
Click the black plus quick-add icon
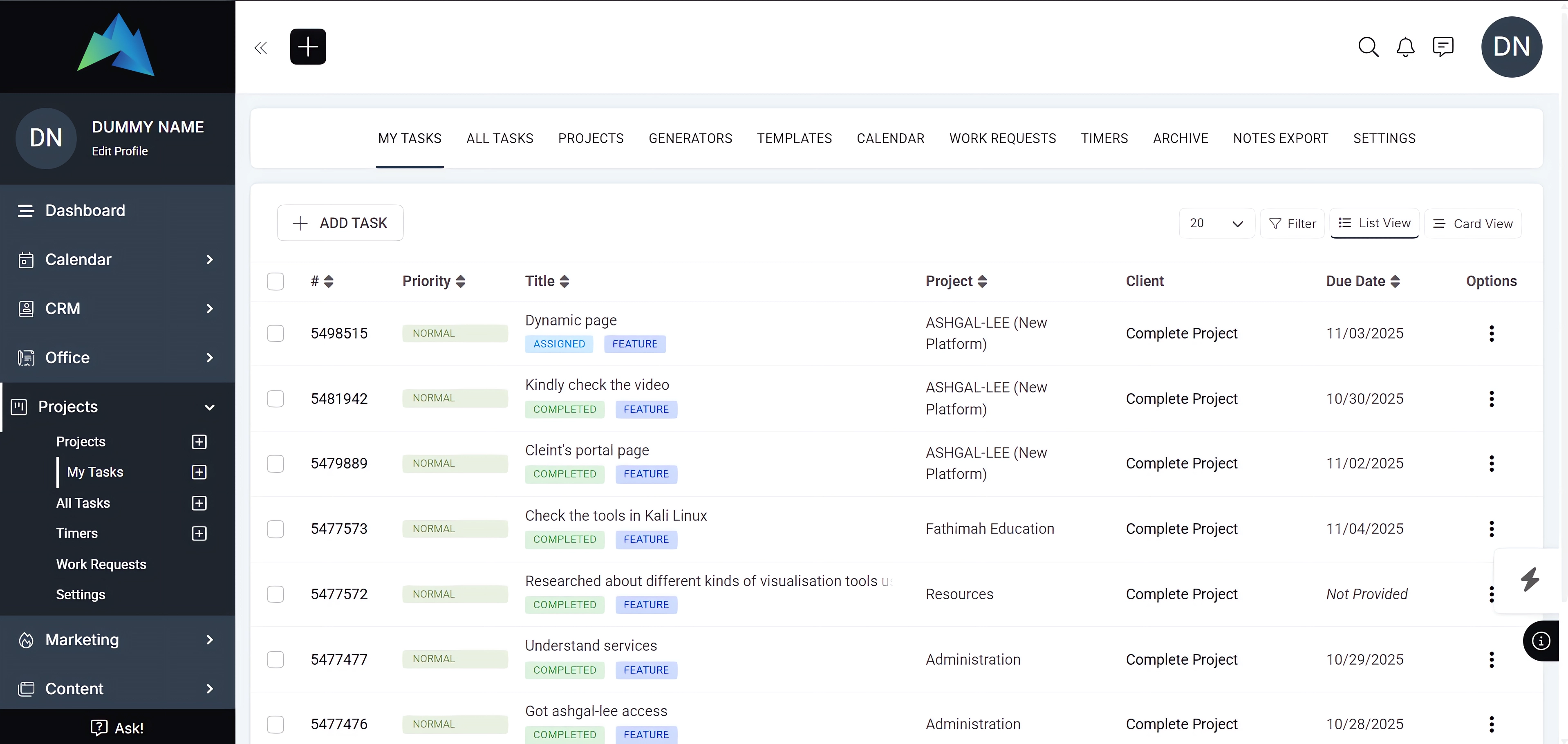pos(308,47)
